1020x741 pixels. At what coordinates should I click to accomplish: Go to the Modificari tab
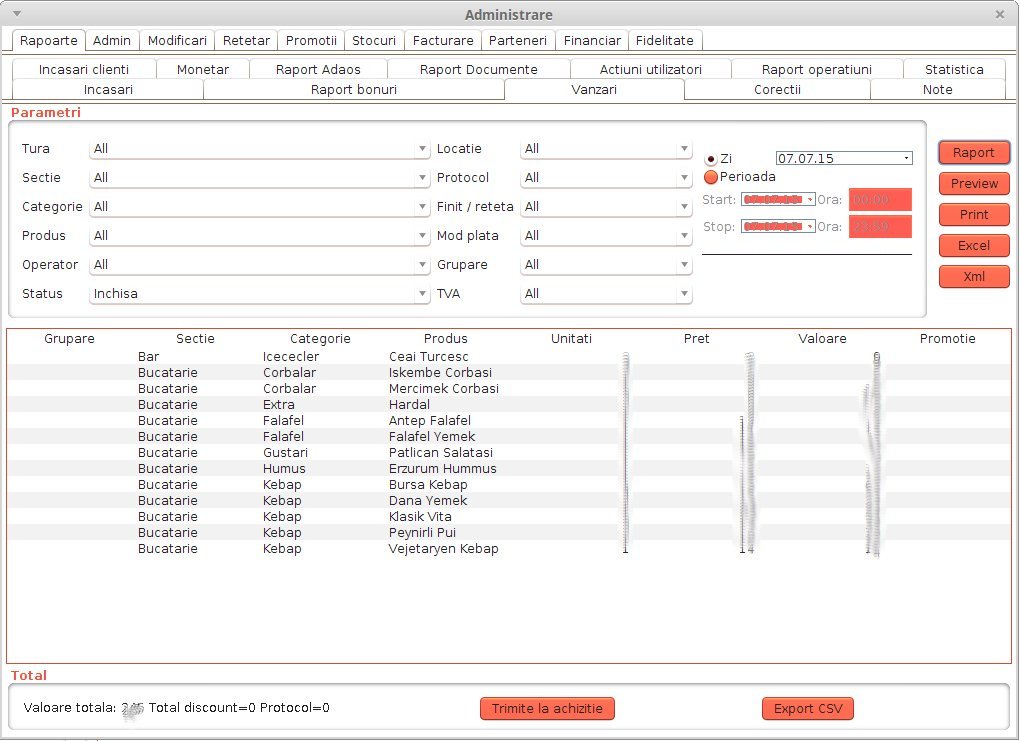177,40
